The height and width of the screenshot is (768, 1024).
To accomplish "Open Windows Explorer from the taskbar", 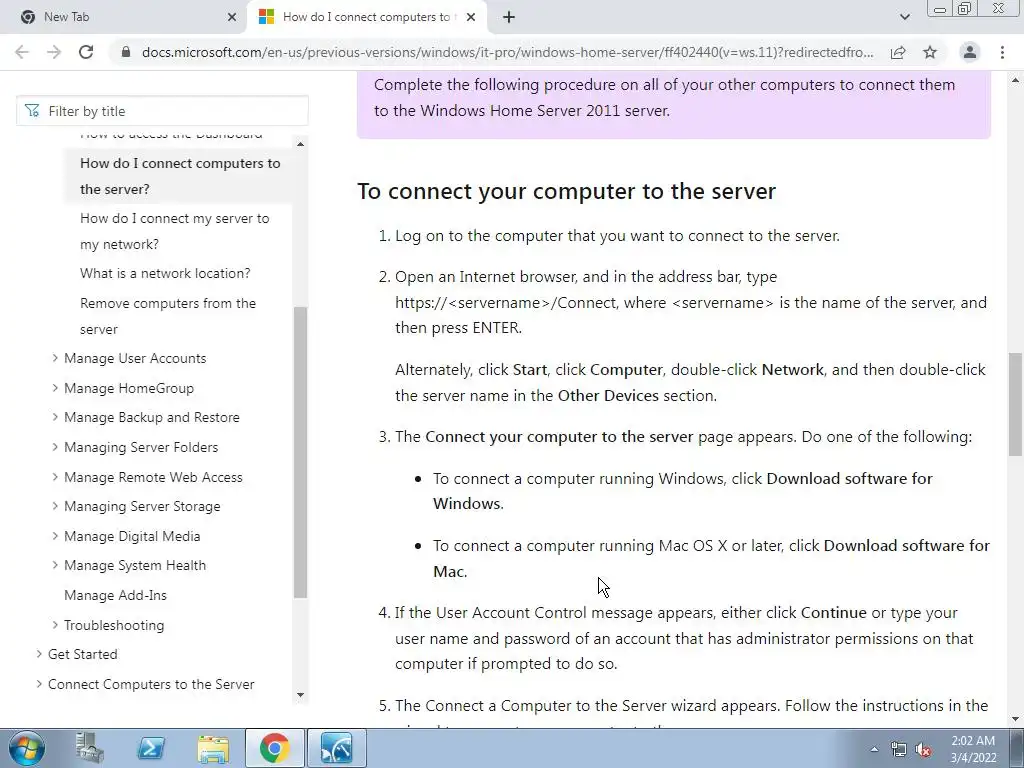I will pyautogui.click(x=213, y=748).
